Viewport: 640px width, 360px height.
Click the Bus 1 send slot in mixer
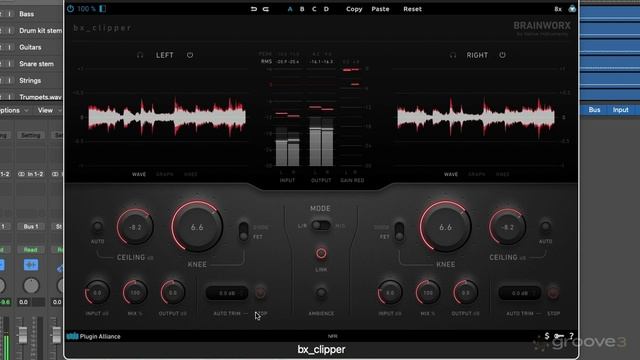point(31,226)
